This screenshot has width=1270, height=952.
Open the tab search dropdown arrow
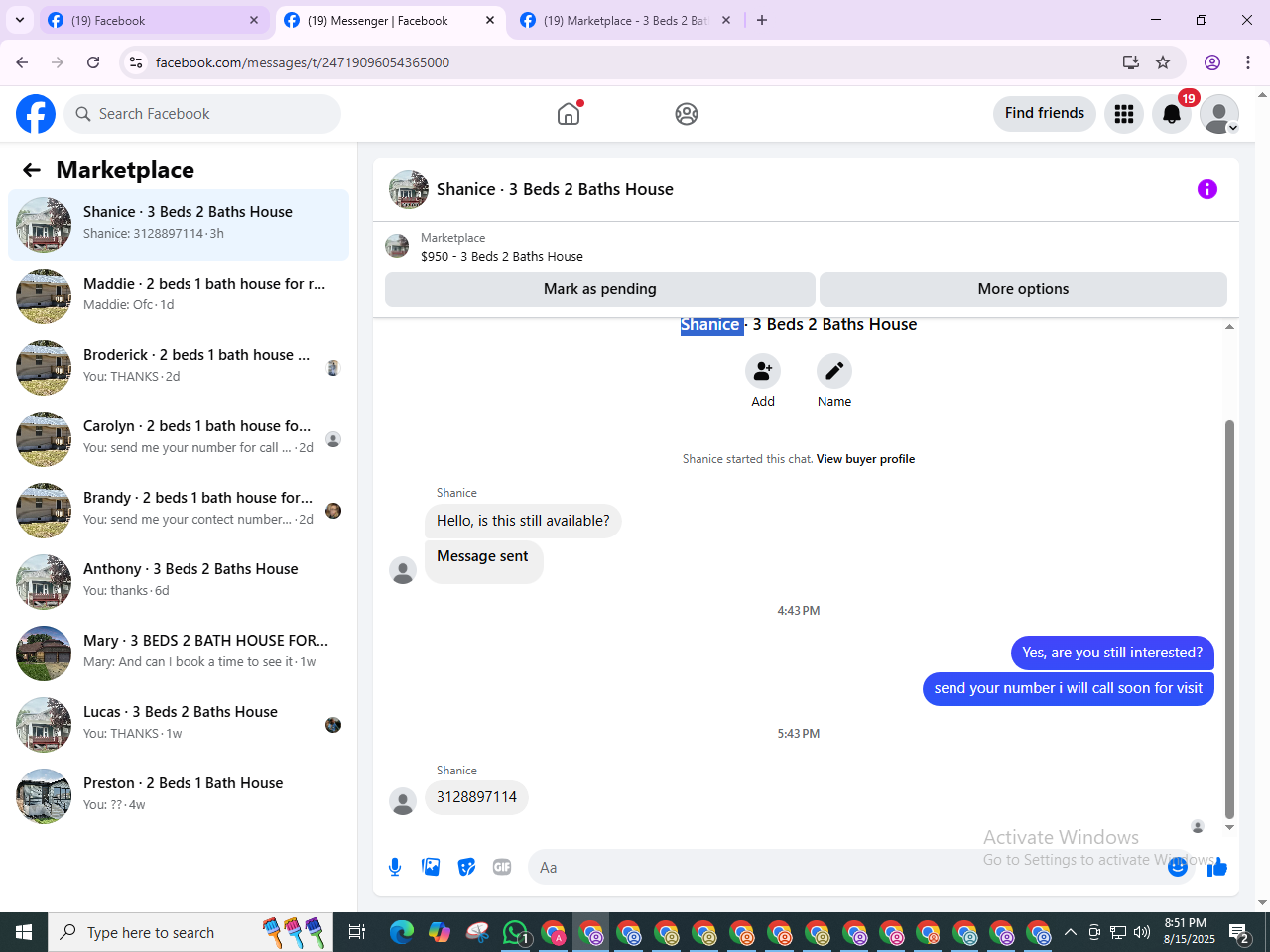point(20,20)
